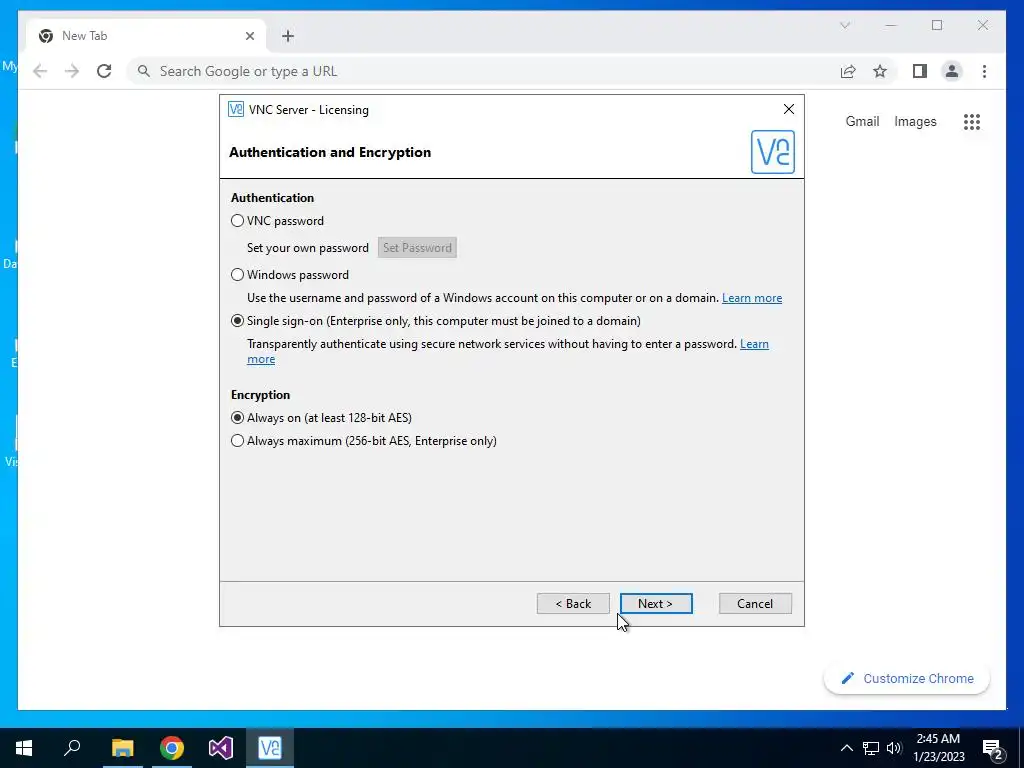Click the VNC icon in dialog title bar
The height and width of the screenshot is (768, 1024).
pos(236,109)
